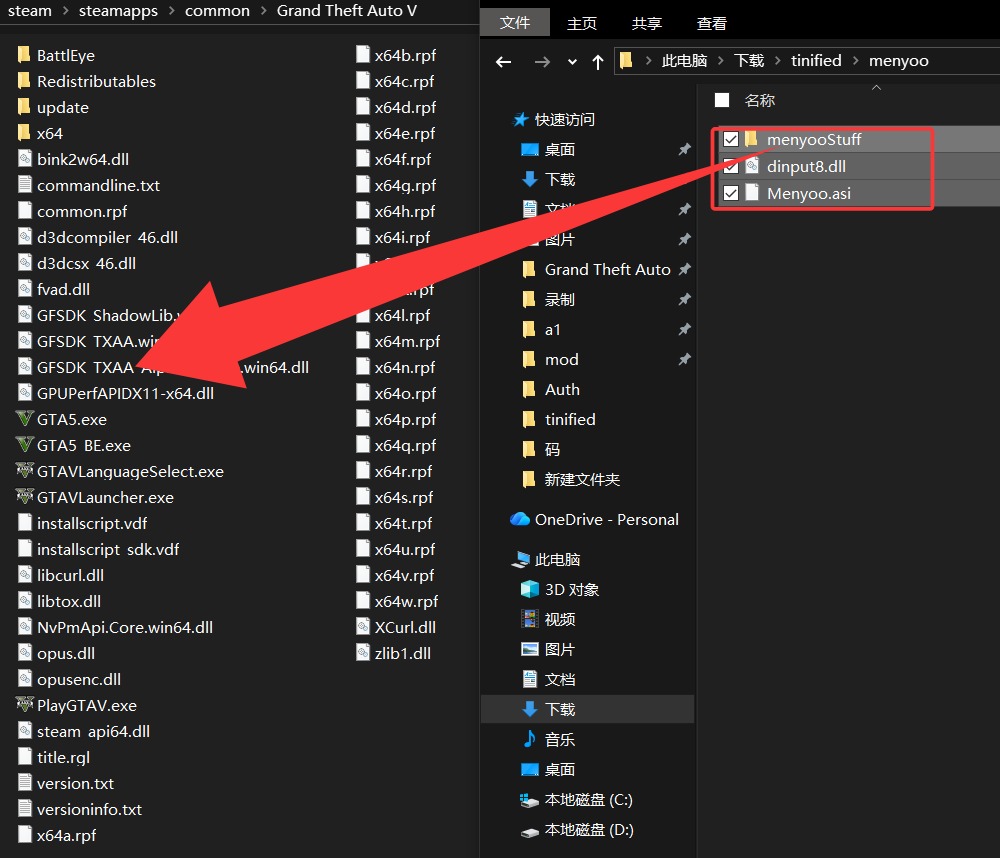Uncheck the menyooStuff folder checkbox
The height and width of the screenshot is (858, 1000).
[x=731, y=140]
